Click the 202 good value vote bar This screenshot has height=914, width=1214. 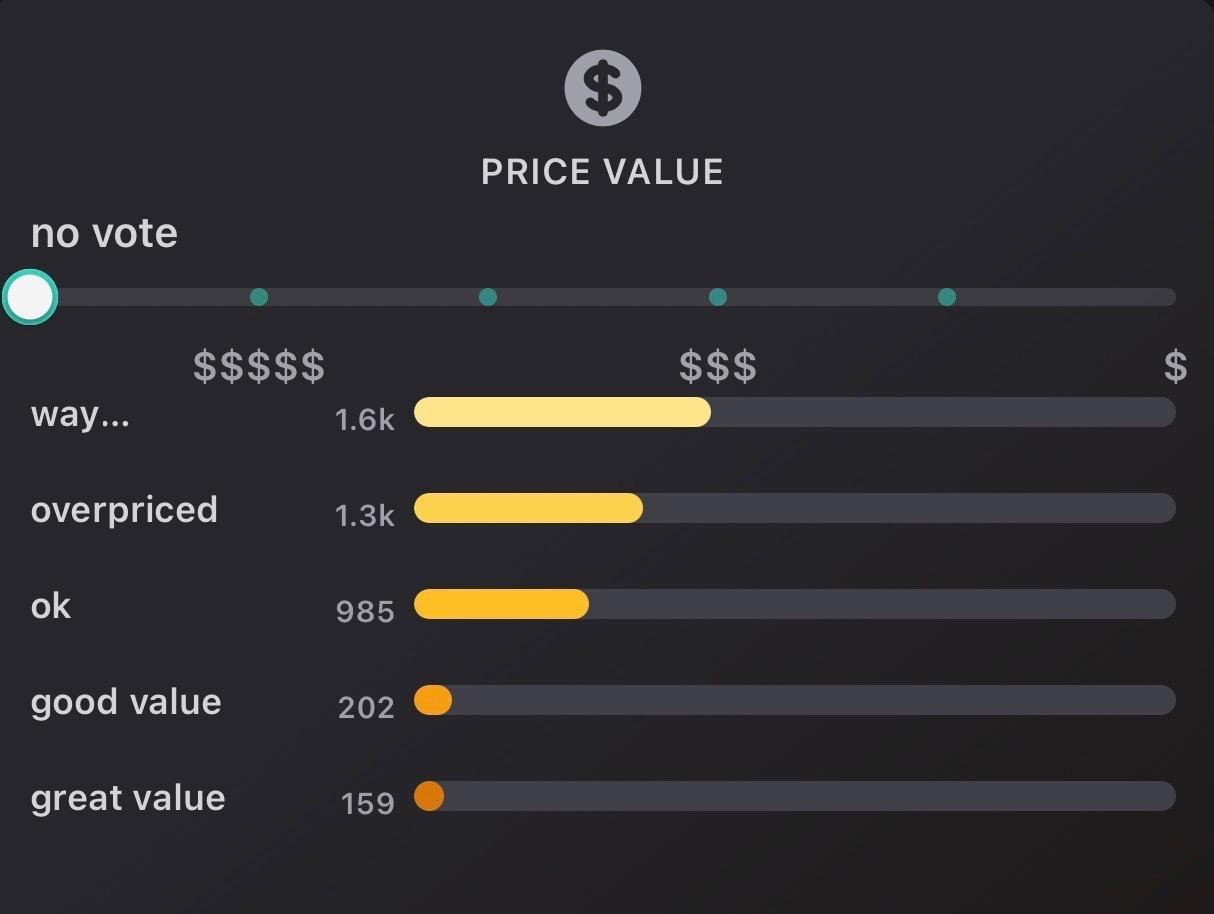433,700
